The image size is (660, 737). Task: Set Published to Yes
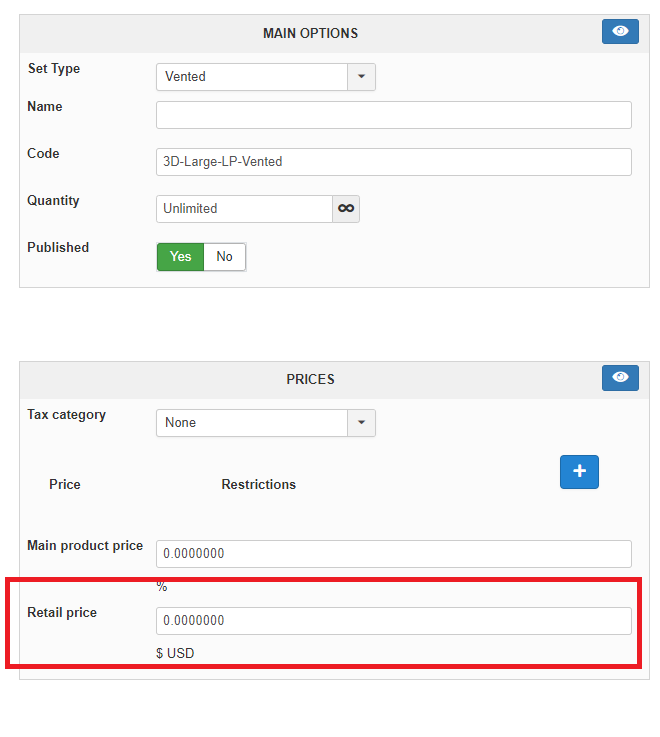click(180, 257)
